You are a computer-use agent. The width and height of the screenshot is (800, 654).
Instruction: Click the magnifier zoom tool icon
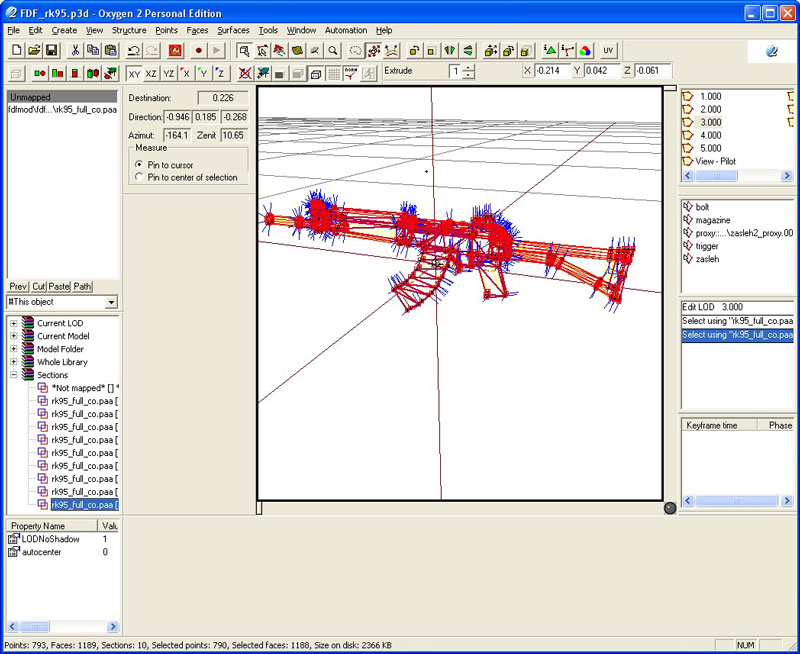pyautogui.click(x=333, y=50)
